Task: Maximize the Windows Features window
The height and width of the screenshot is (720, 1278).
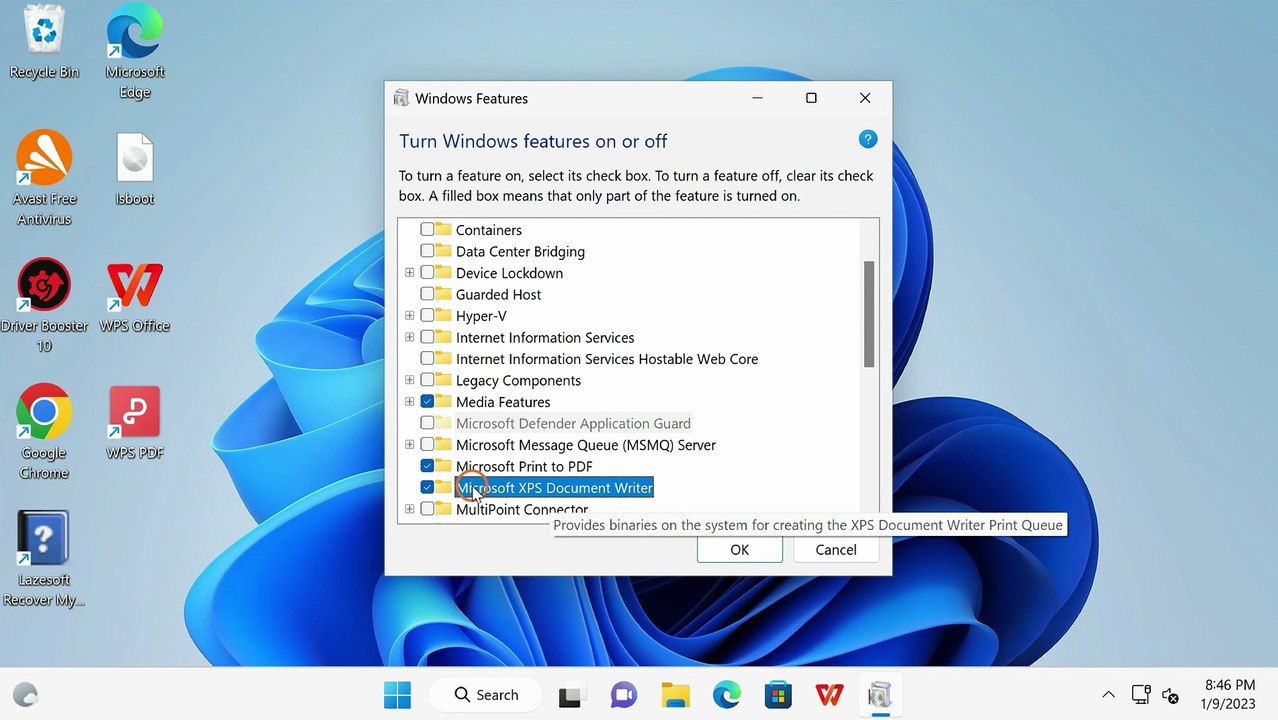Action: coord(811,98)
